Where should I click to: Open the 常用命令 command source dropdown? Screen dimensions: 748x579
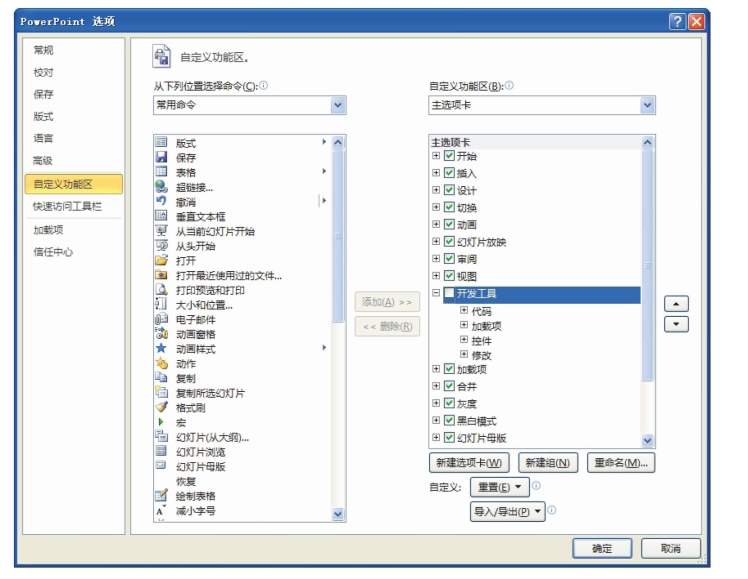coord(338,105)
